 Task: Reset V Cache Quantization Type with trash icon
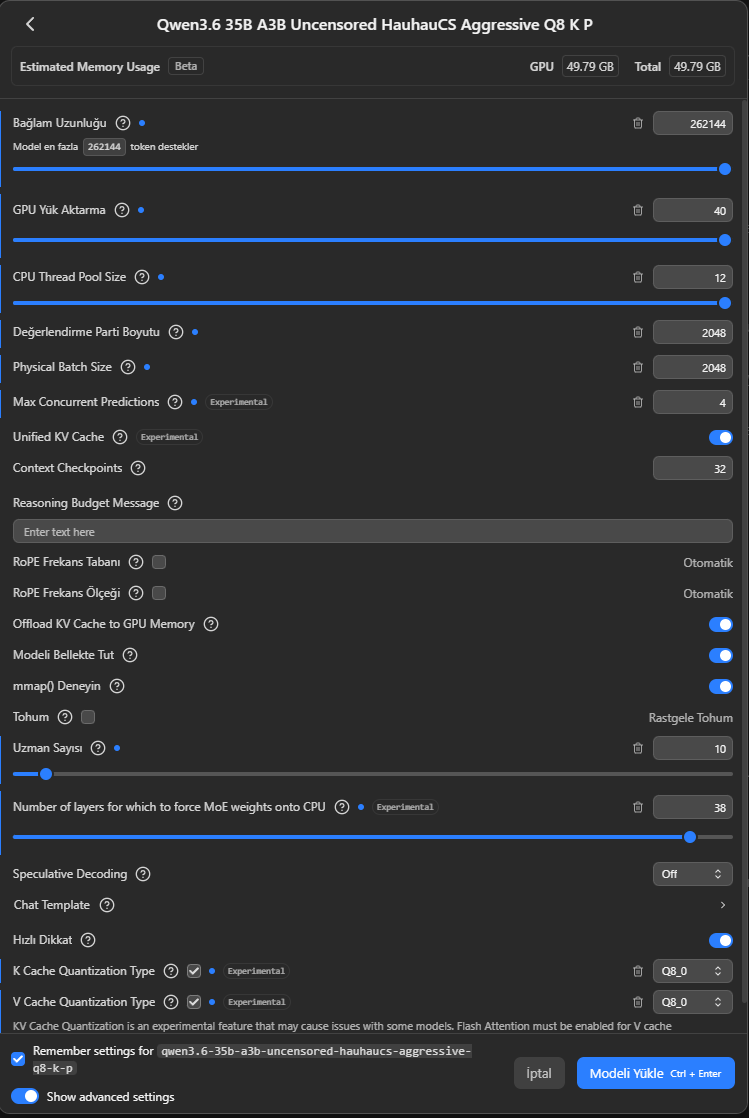tap(638, 1002)
